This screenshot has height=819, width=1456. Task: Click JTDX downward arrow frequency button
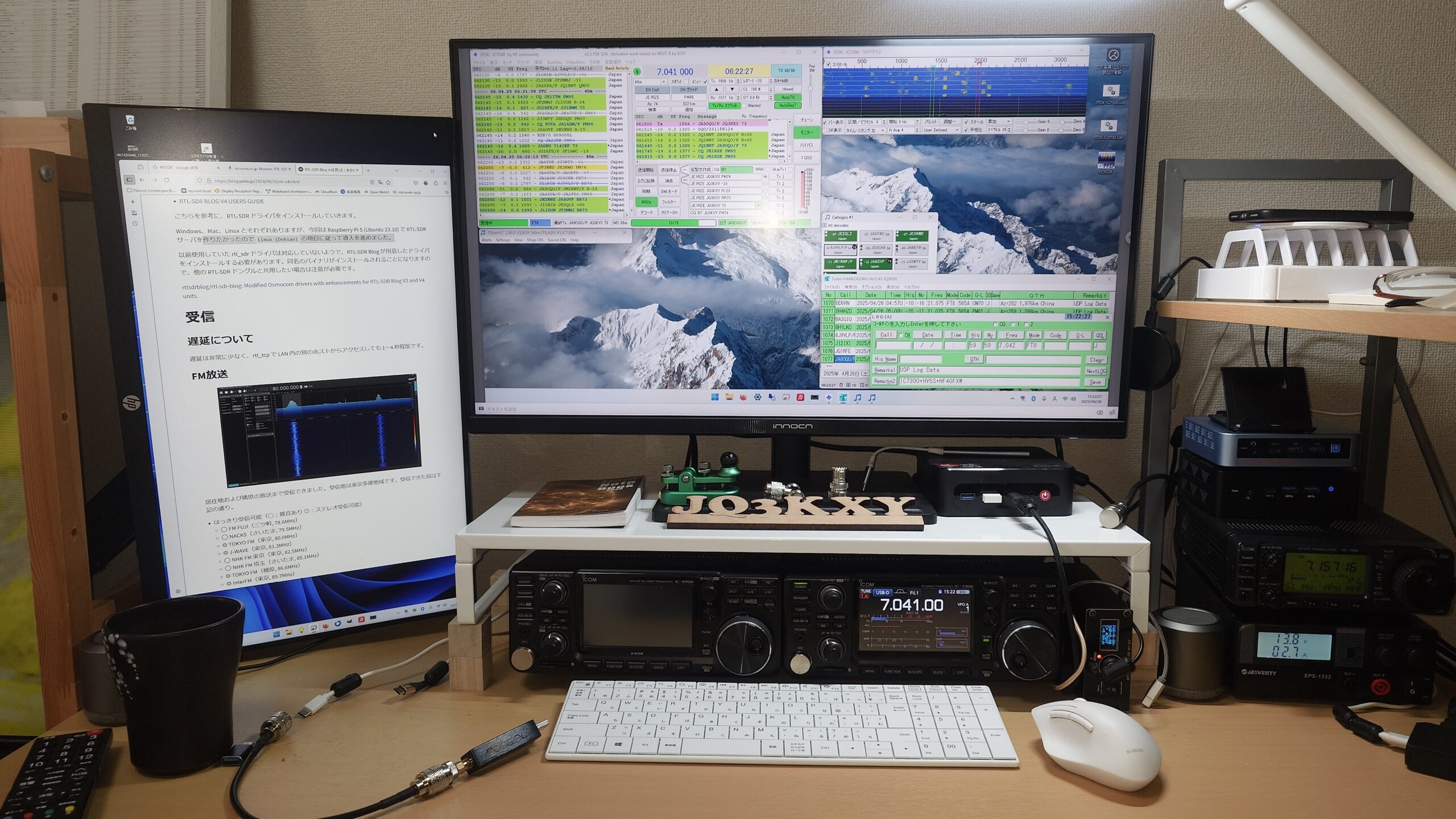click(x=732, y=89)
